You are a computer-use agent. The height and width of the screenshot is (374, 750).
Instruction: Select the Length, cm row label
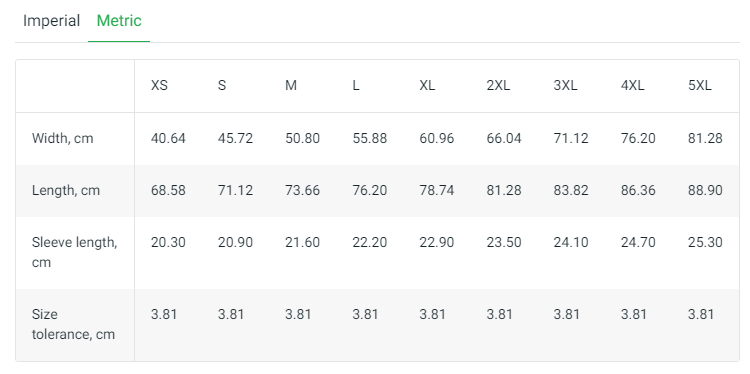tap(66, 190)
